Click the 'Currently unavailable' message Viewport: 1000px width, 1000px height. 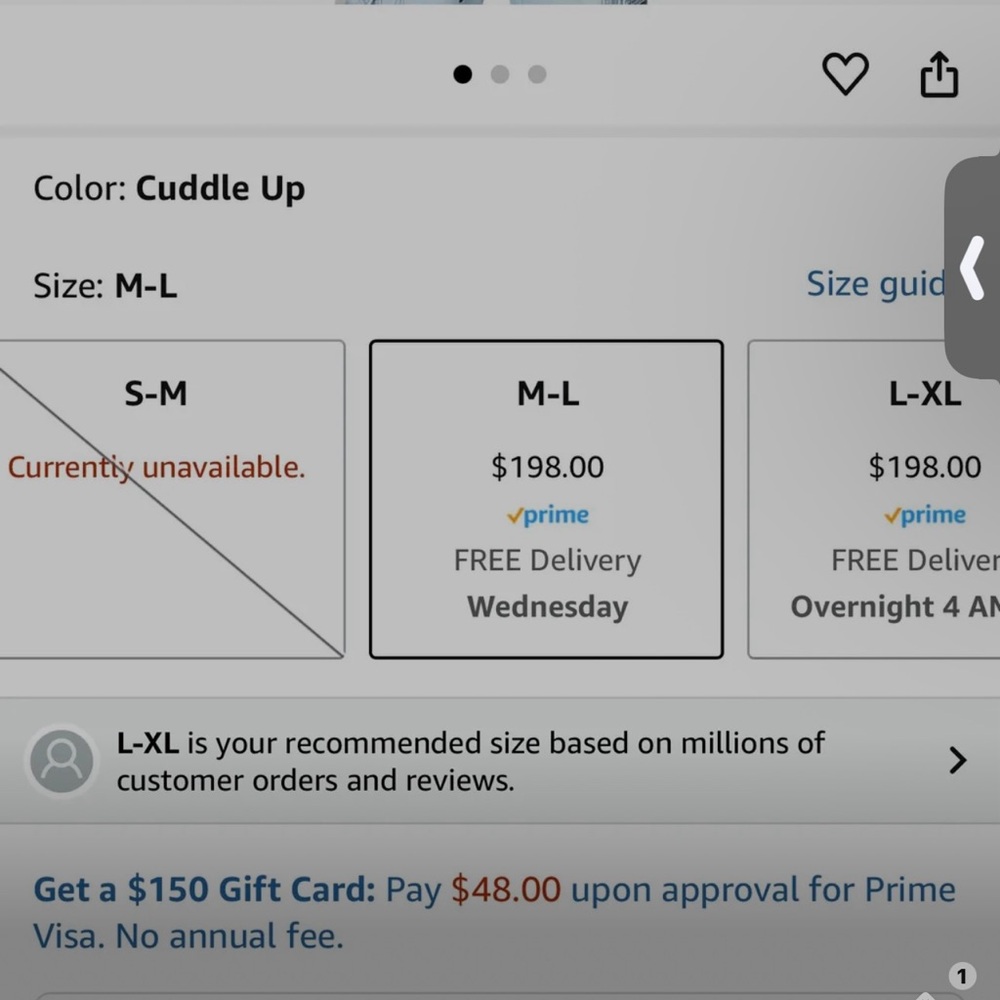click(156, 467)
